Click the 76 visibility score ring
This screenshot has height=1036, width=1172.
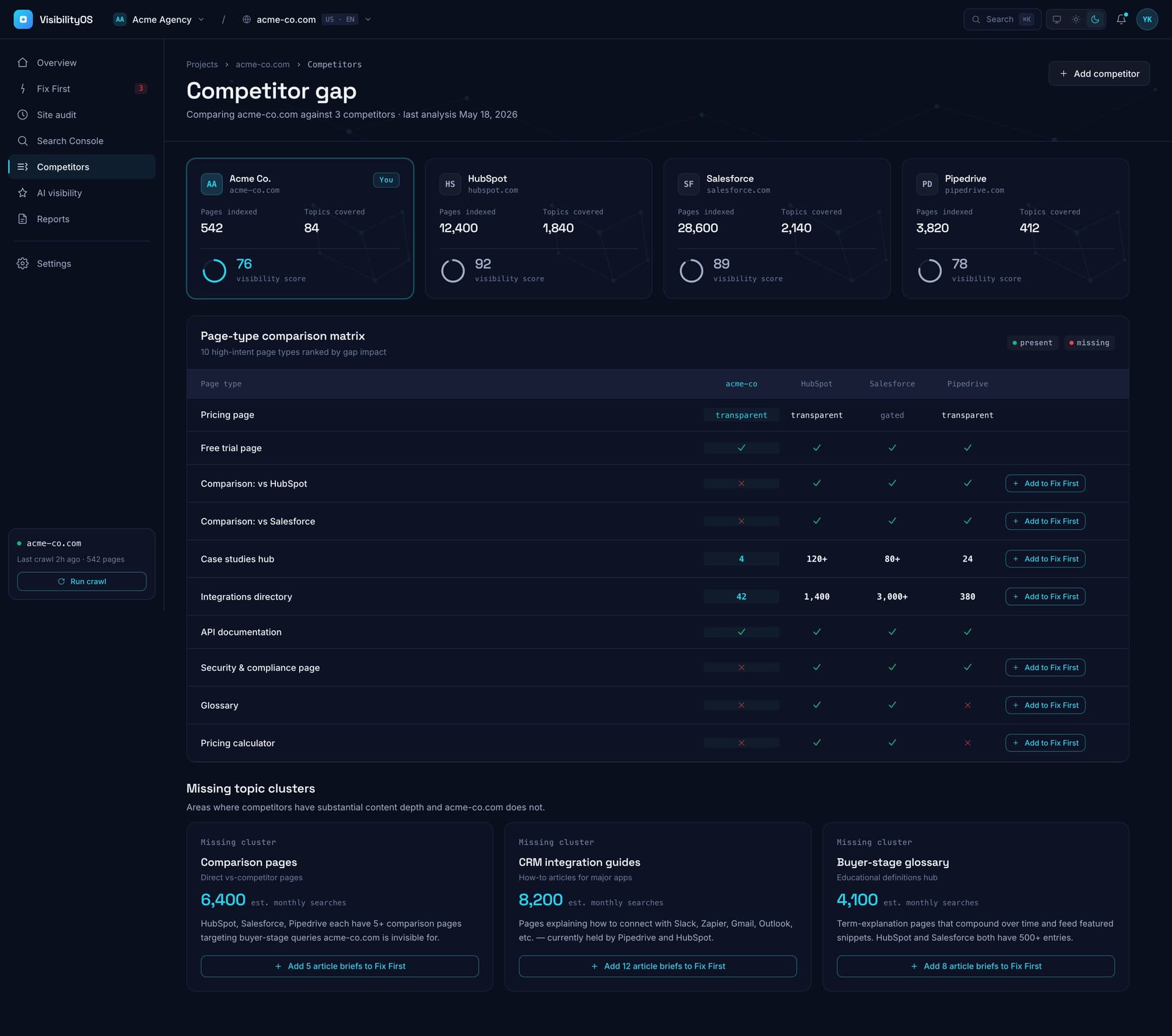coord(214,270)
